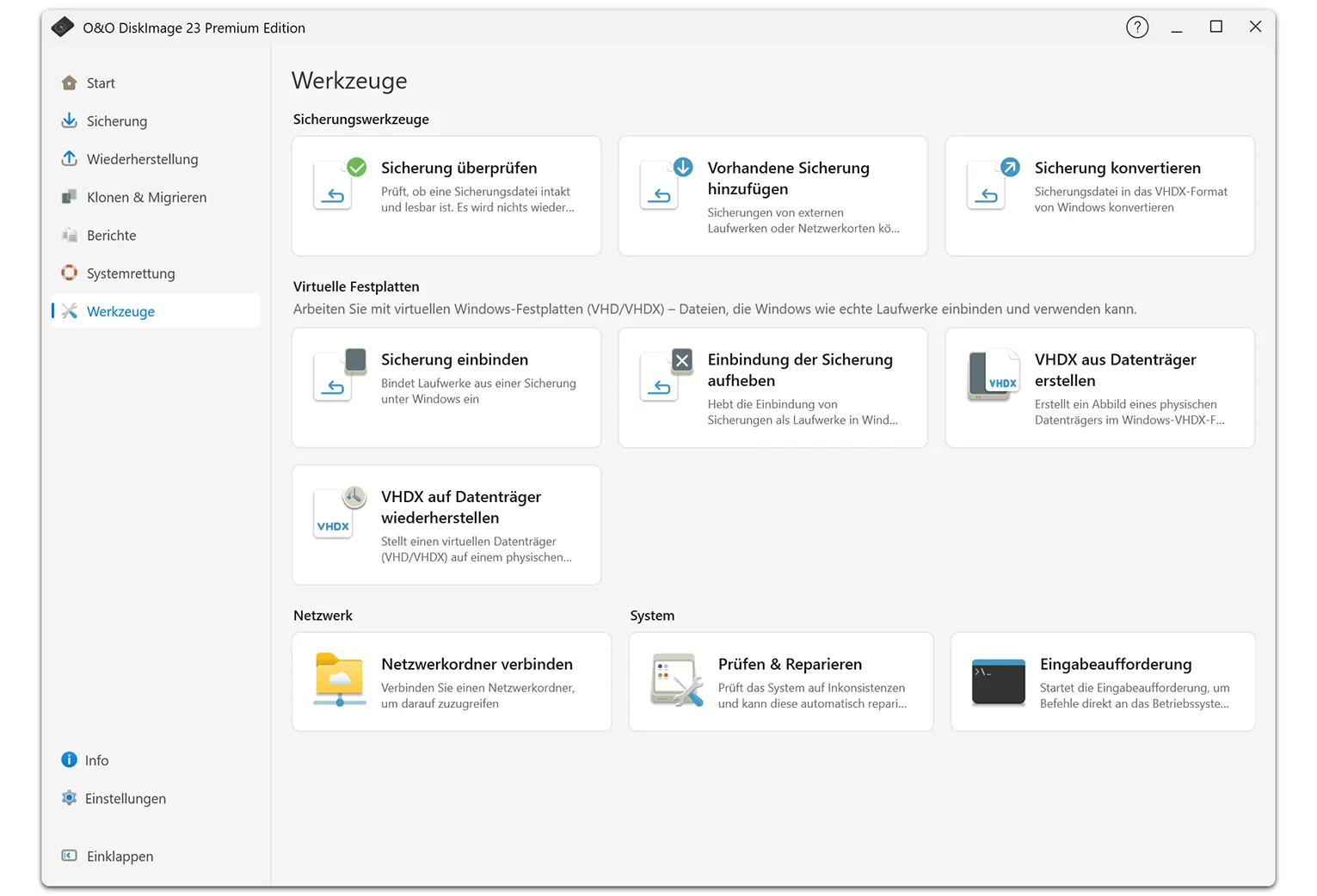Click the Sicherung download arrow icon

(x=70, y=120)
